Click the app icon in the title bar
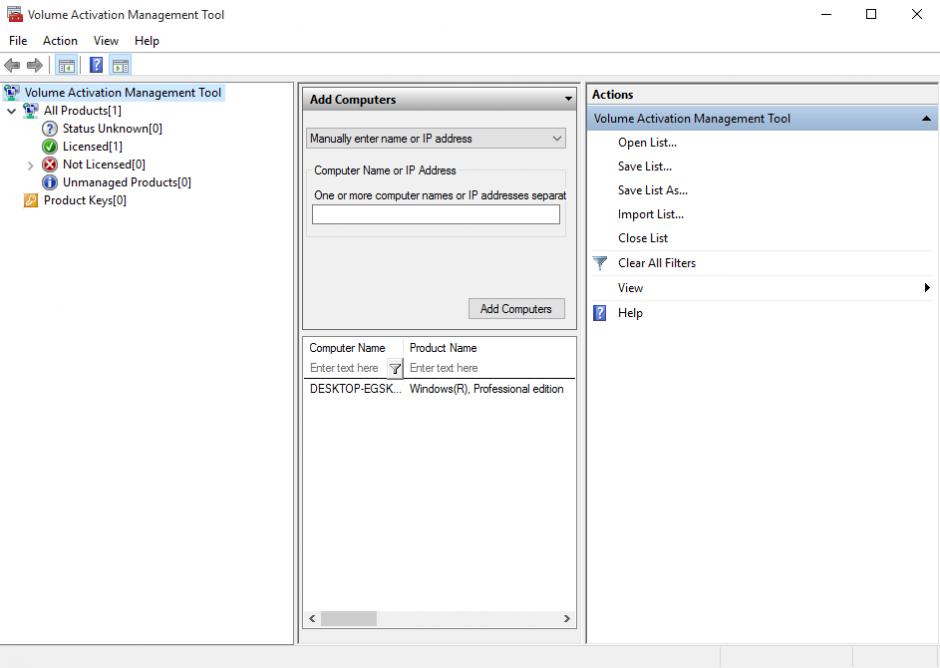940x668 pixels. click(x=14, y=14)
